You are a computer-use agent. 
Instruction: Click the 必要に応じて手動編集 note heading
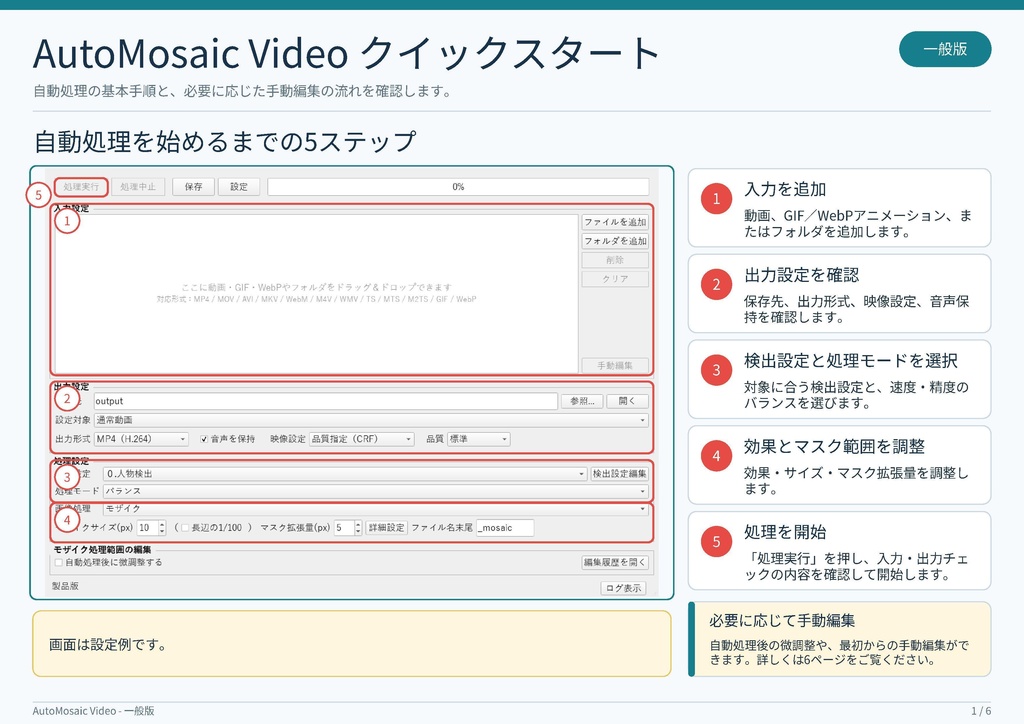[x=782, y=620]
